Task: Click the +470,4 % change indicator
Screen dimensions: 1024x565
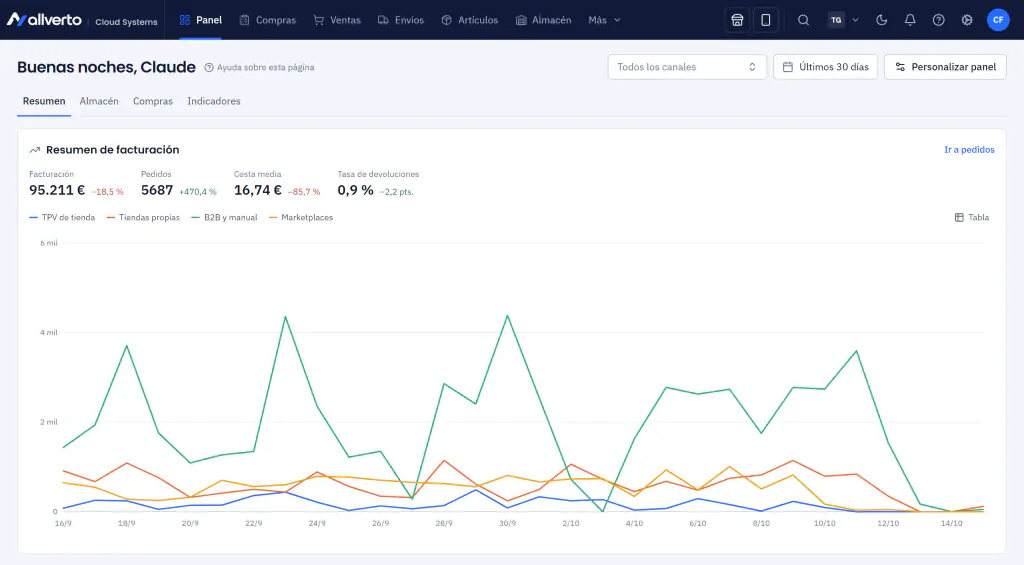Action: point(197,192)
